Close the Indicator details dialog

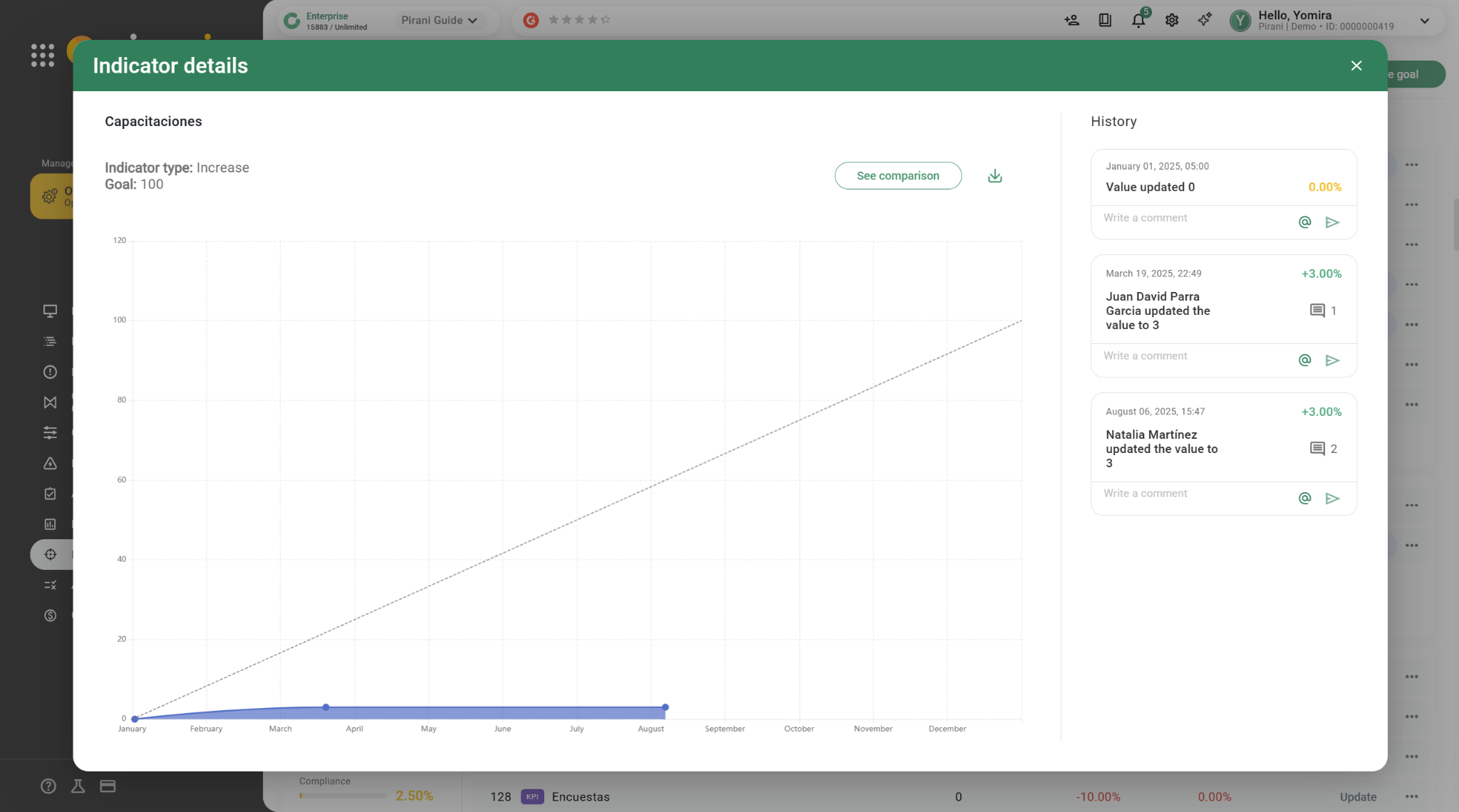coord(1356,66)
